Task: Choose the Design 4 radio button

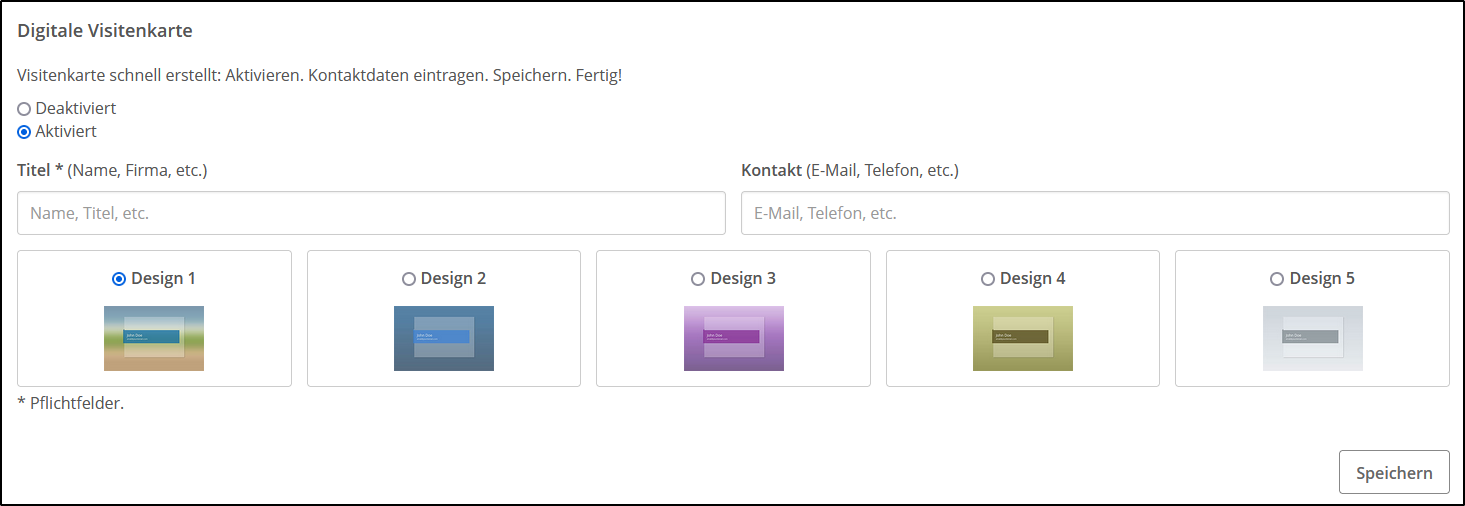Action: pos(988,279)
